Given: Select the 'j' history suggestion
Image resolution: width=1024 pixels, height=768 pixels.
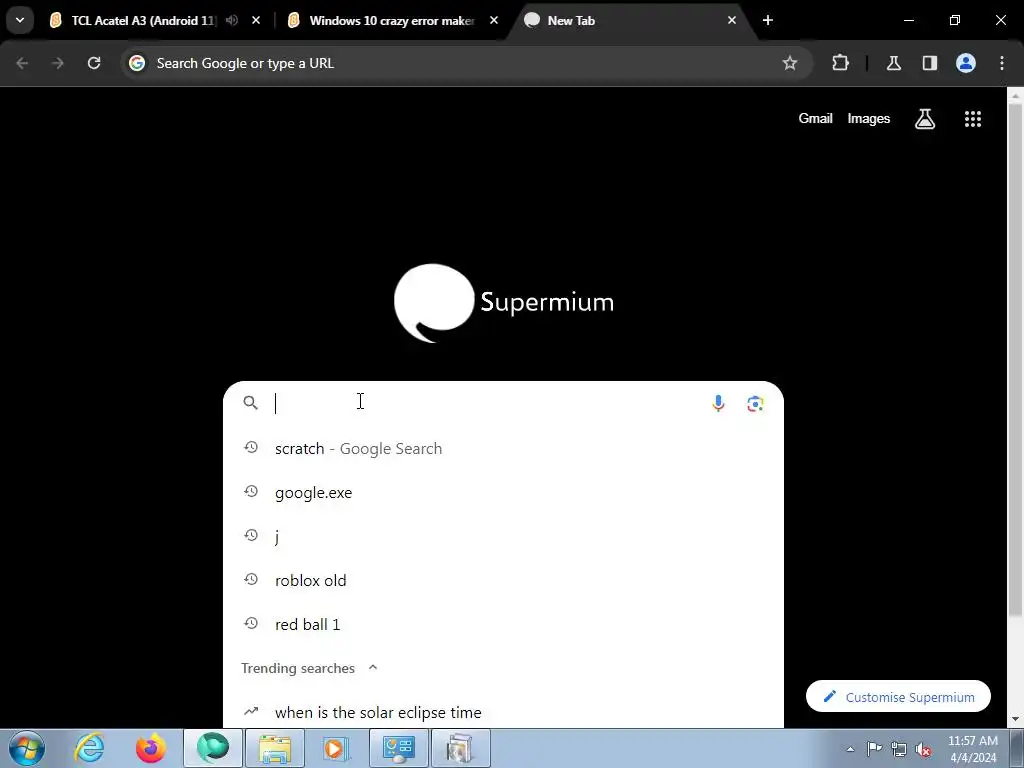Looking at the screenshot, I should click(x=503, y=536).
